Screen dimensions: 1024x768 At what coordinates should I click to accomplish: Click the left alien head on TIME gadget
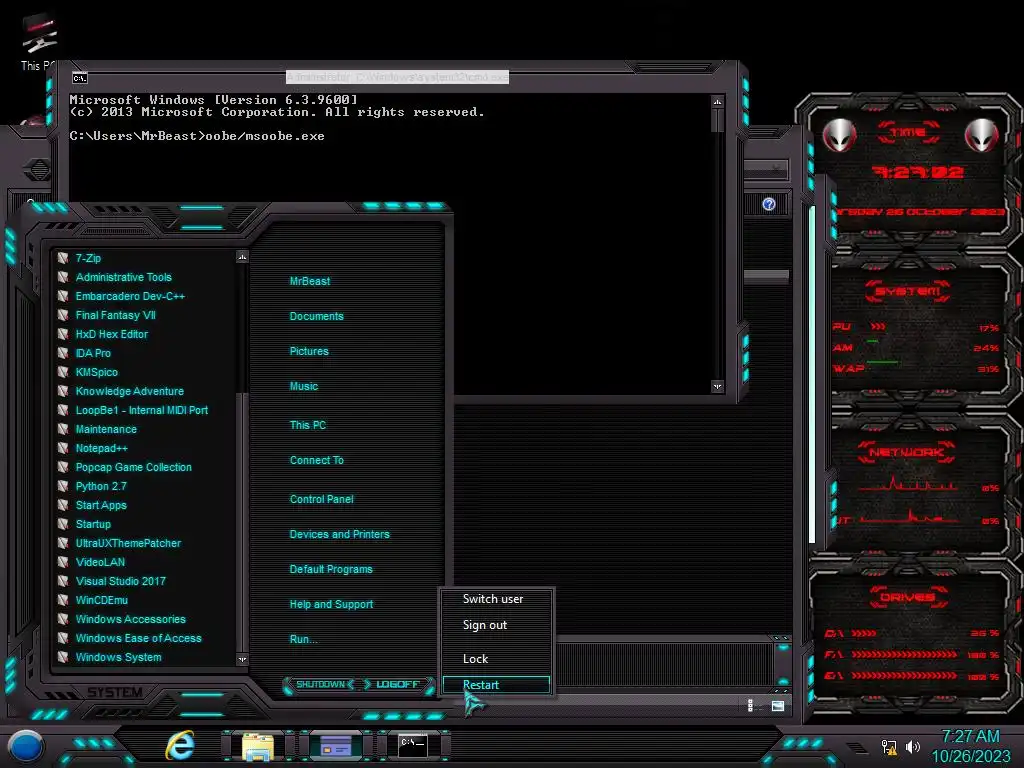point(839,136)
